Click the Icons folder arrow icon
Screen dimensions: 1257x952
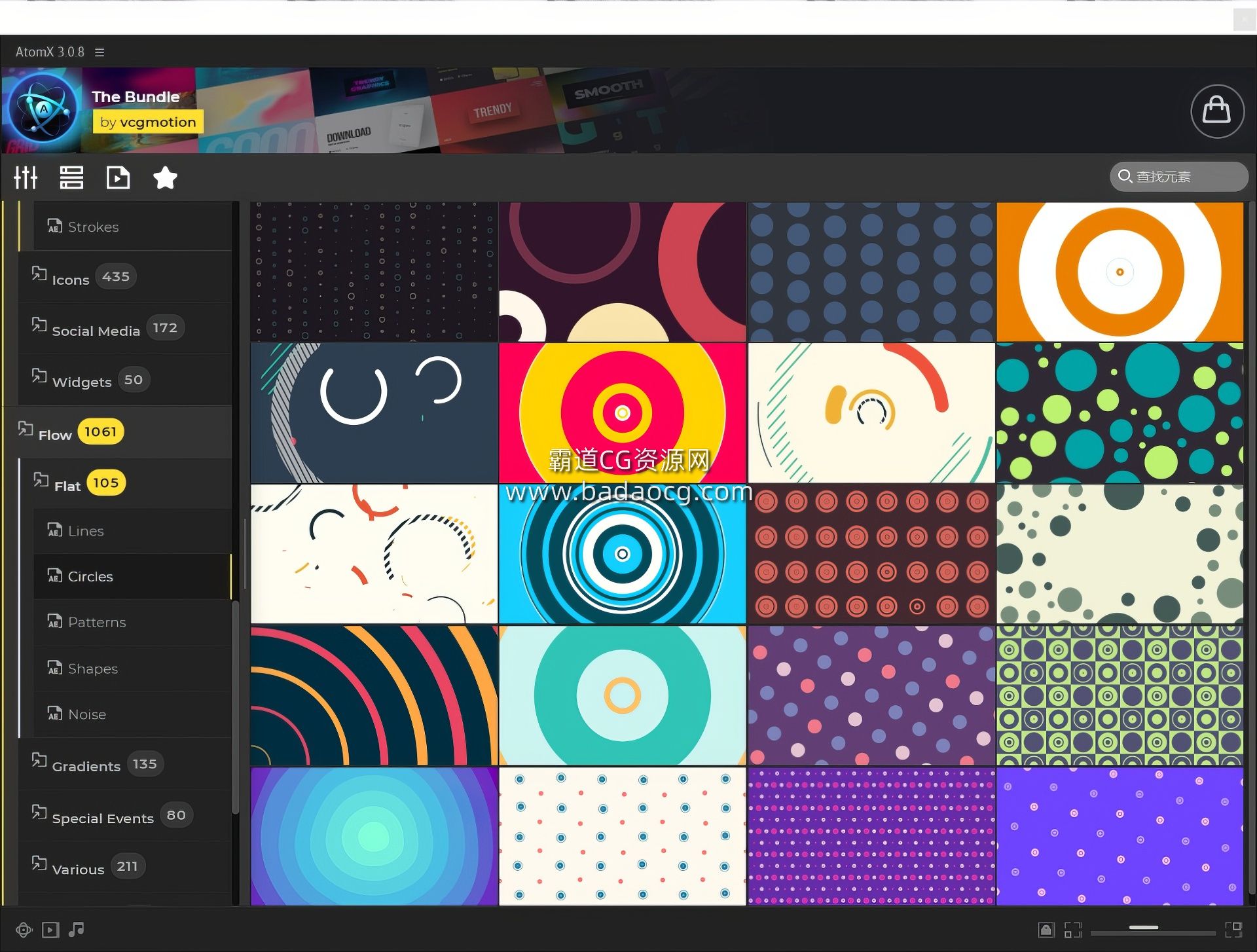39,274
